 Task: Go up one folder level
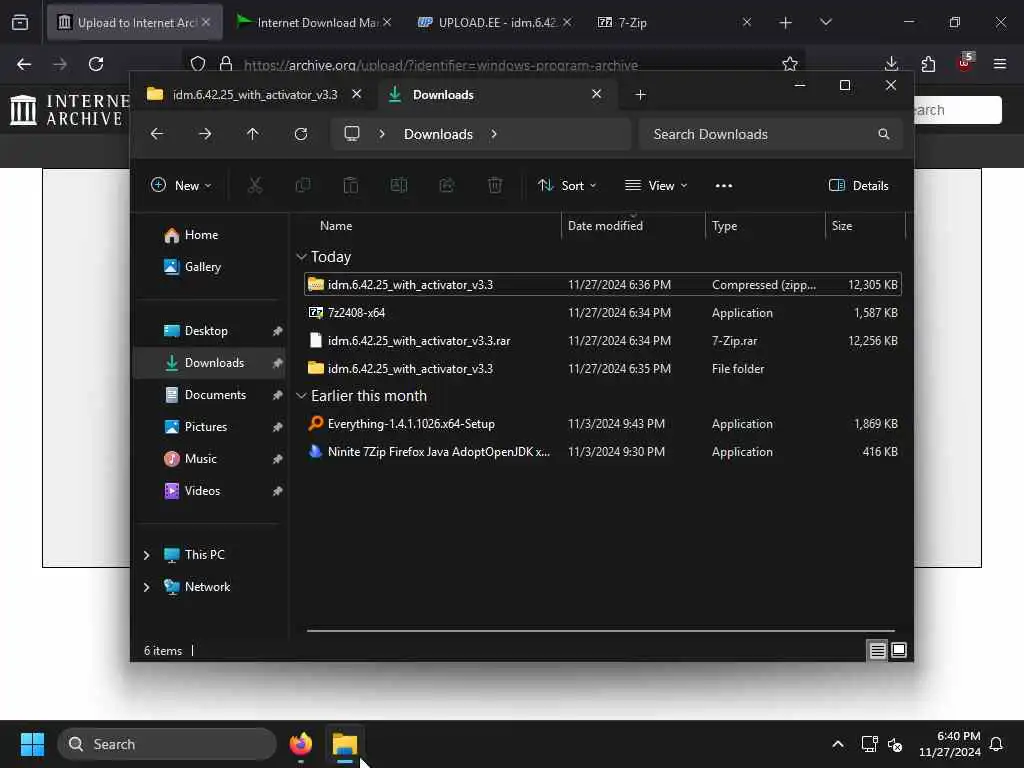point(253,134)
